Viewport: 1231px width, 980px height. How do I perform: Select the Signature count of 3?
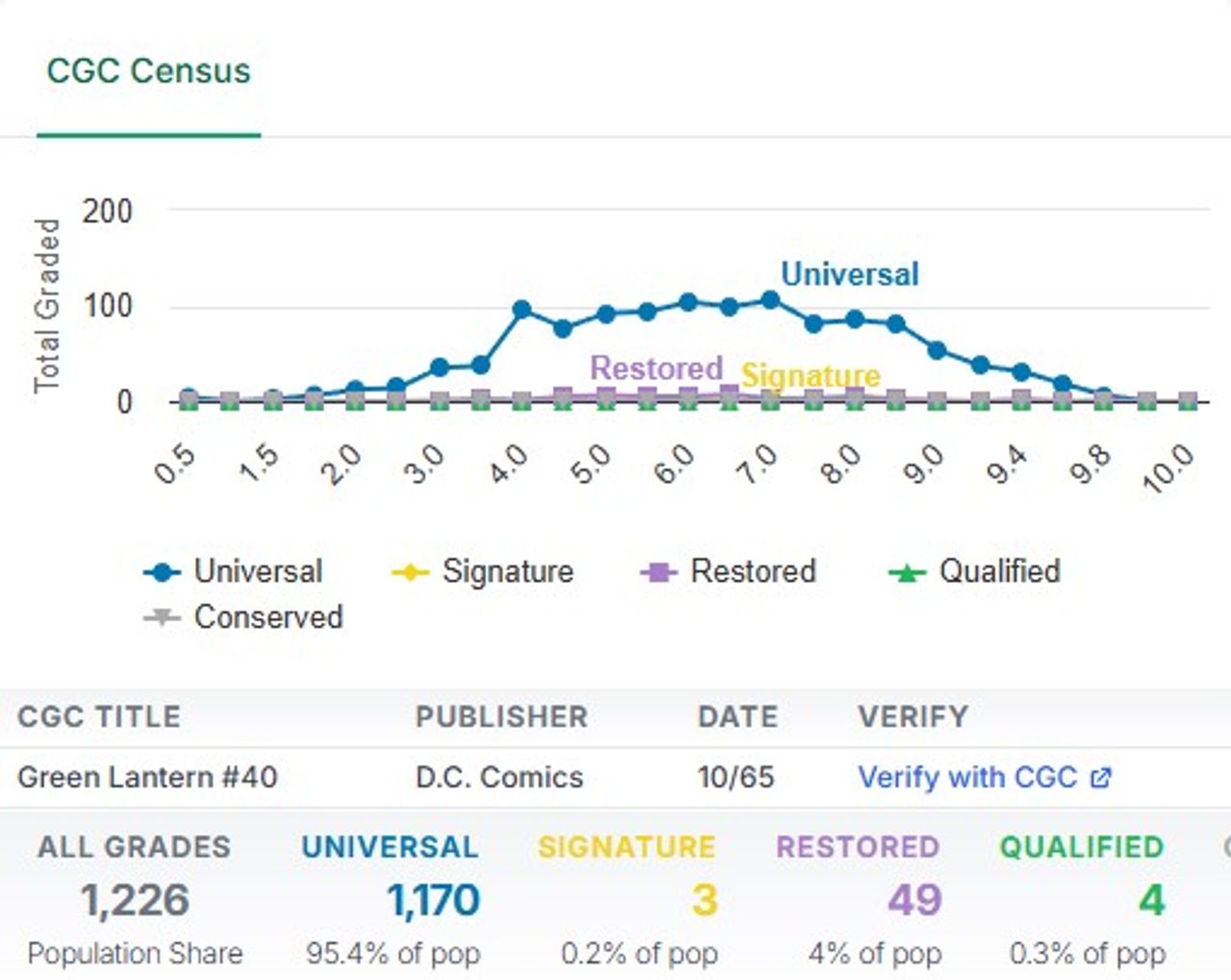click(x=705, y=901)
